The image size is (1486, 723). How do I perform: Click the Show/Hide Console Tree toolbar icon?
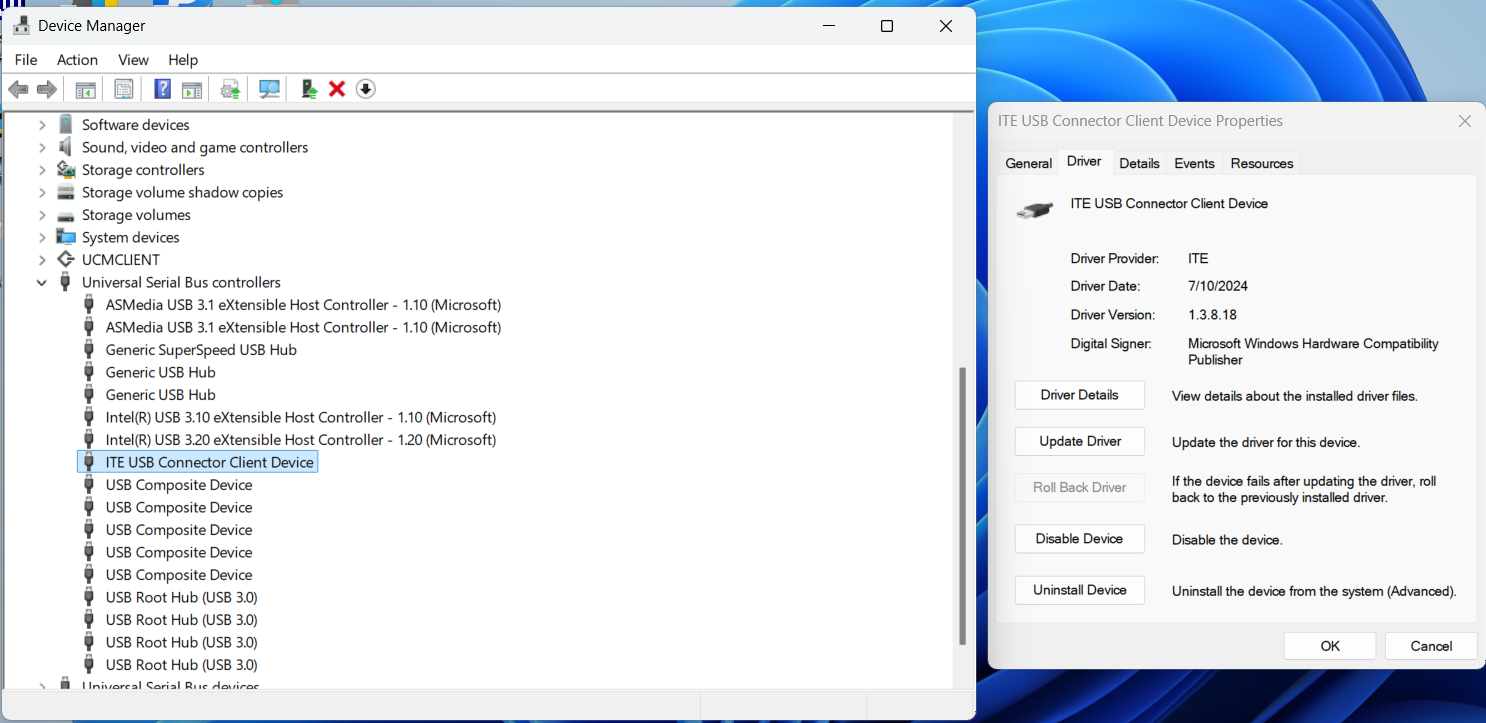tap(86, 90)
